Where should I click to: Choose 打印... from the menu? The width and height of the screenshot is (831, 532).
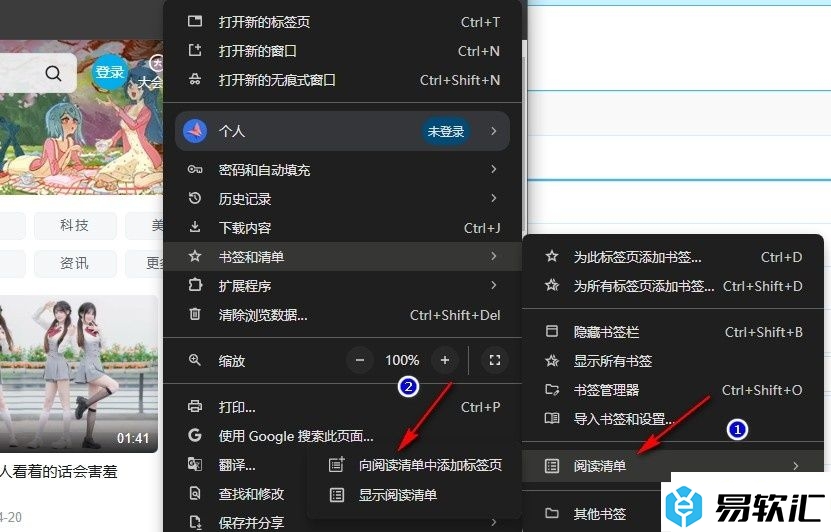[342, 407]
